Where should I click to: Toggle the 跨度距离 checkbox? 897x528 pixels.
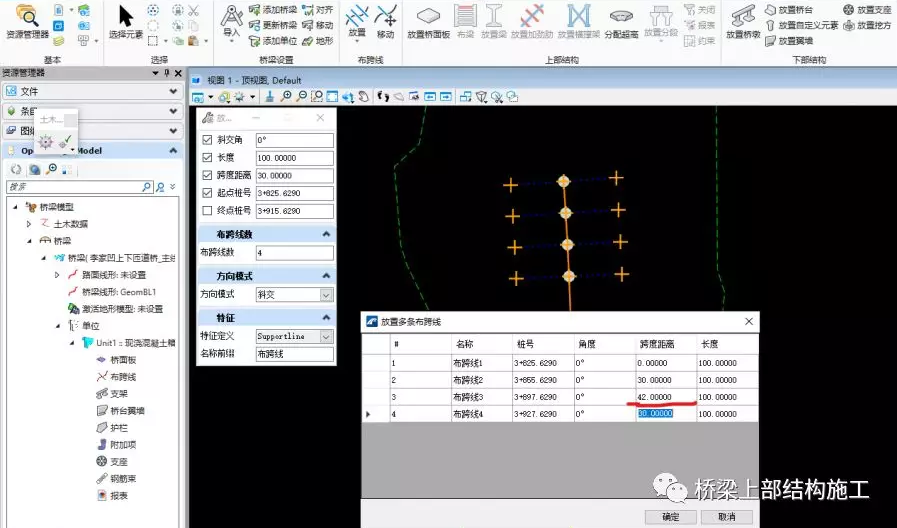[207, 175]
